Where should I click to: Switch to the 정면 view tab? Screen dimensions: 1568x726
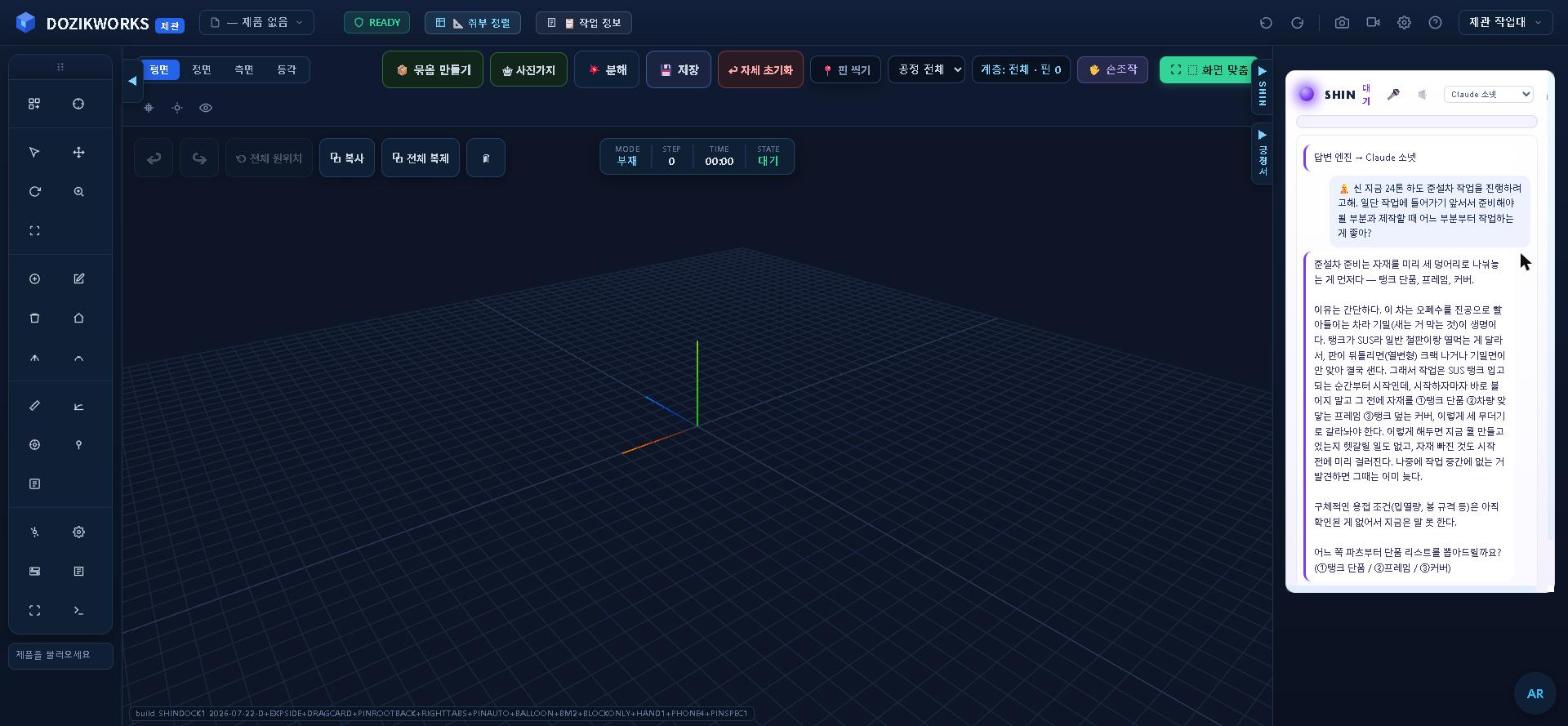click(x=202, y=69)
